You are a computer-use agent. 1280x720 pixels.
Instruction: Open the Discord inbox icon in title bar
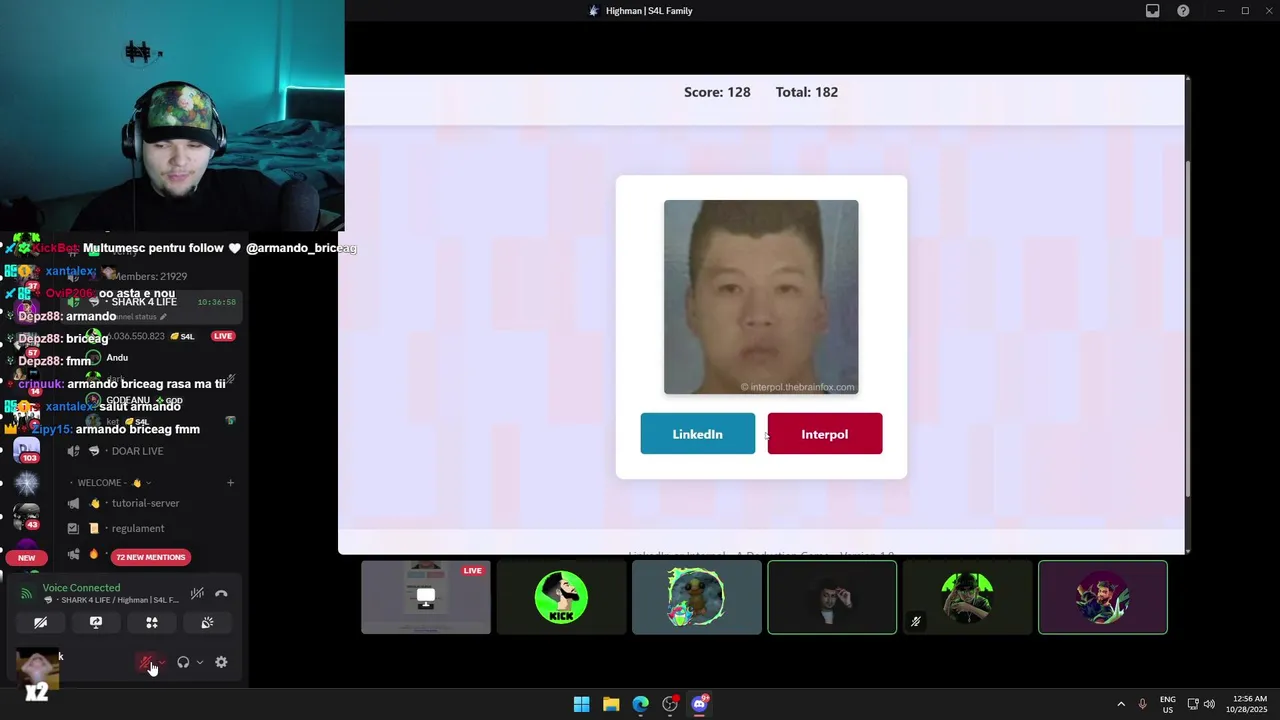[1153, 11]
